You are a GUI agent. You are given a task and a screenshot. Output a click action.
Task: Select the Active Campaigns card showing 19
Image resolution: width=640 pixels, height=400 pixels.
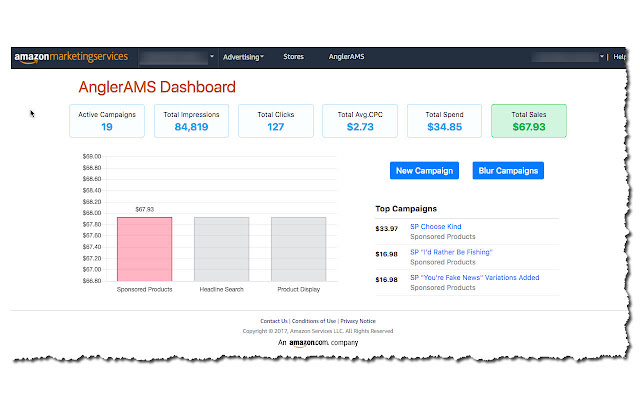coord(107,121)
